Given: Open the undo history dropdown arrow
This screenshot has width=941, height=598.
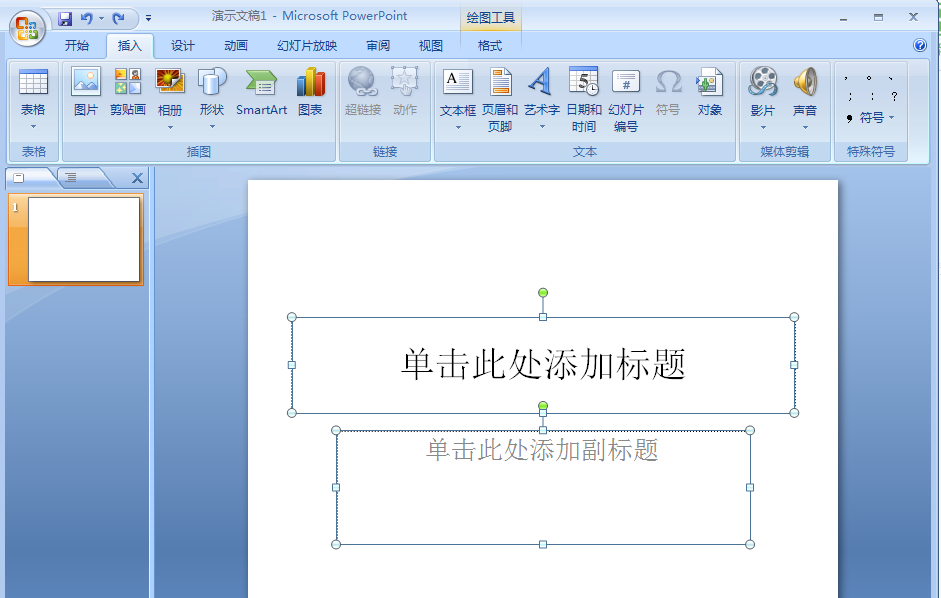Looking at the screenshot, I should pos(101,19).
